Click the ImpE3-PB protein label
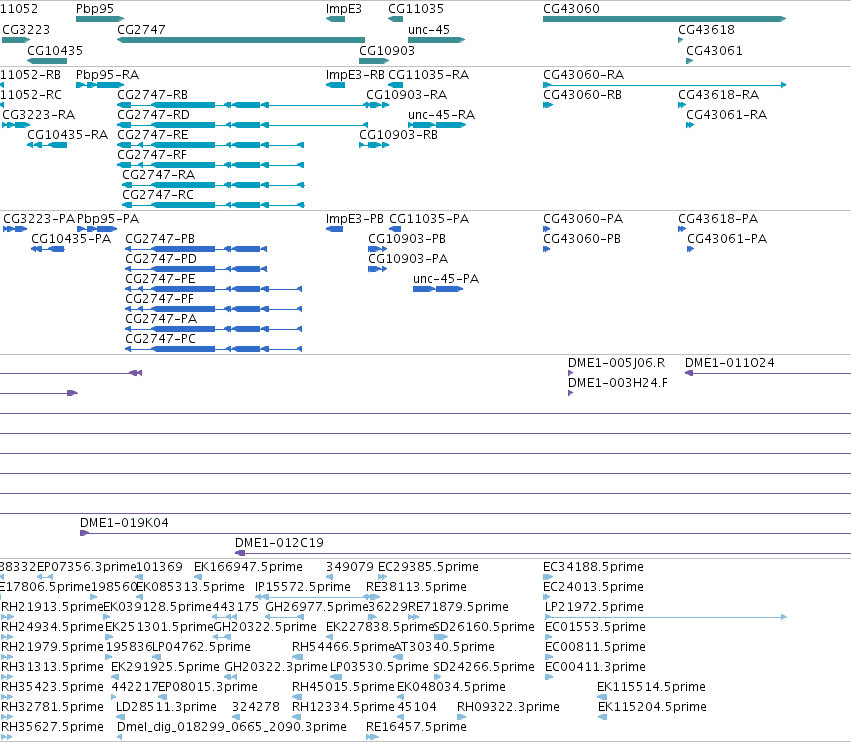Image resolution: width=851 pixels, height=742 pixels. (354, 219)
